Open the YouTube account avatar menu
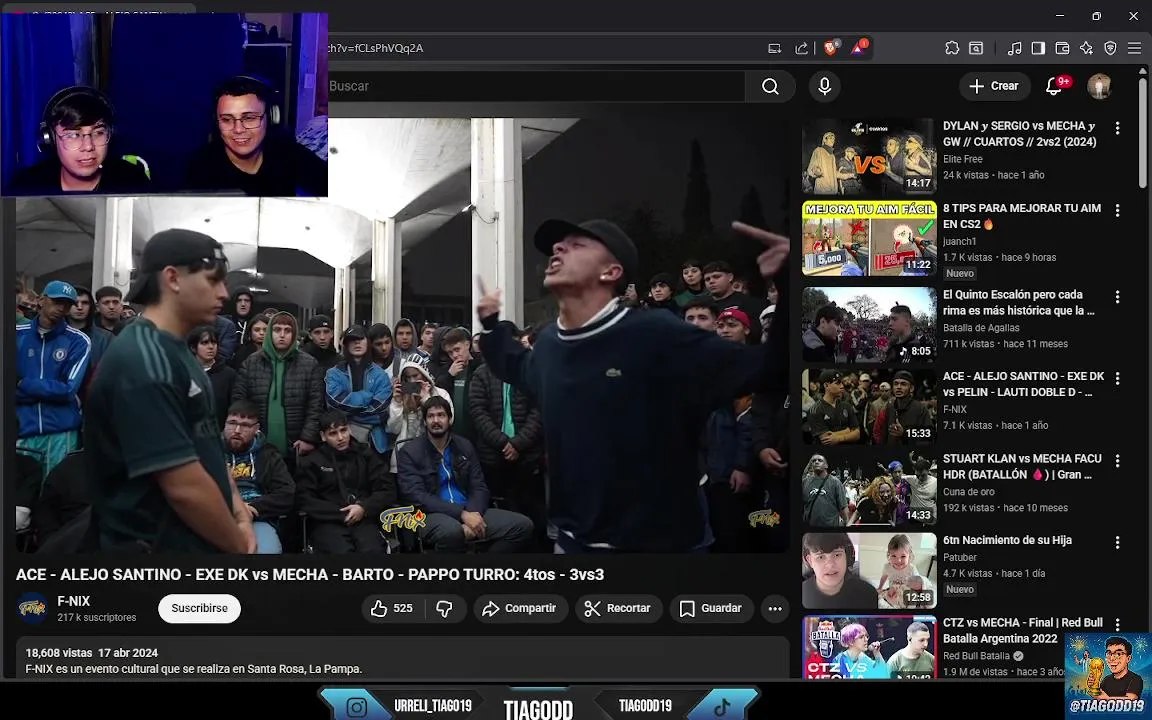The image size is (1152, 720). pos(1099,86)
